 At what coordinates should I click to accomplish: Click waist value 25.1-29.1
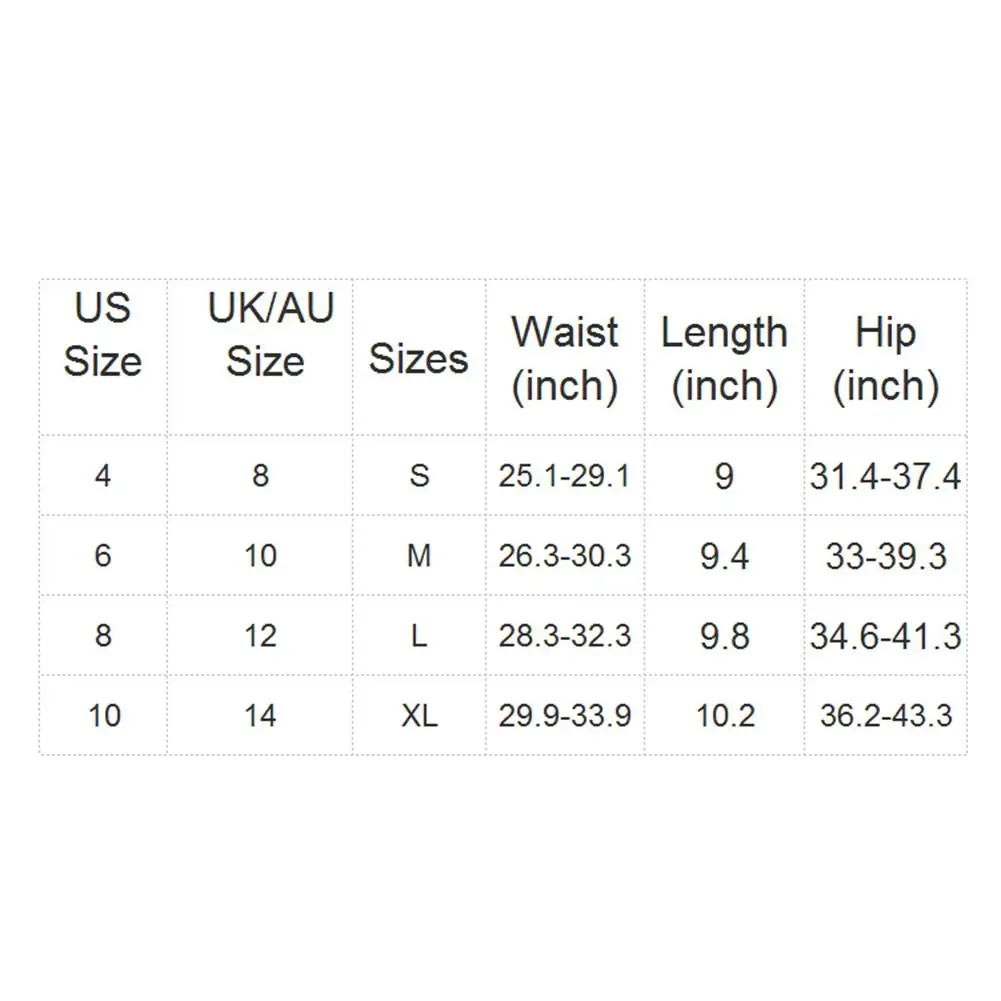pos(564,476)
